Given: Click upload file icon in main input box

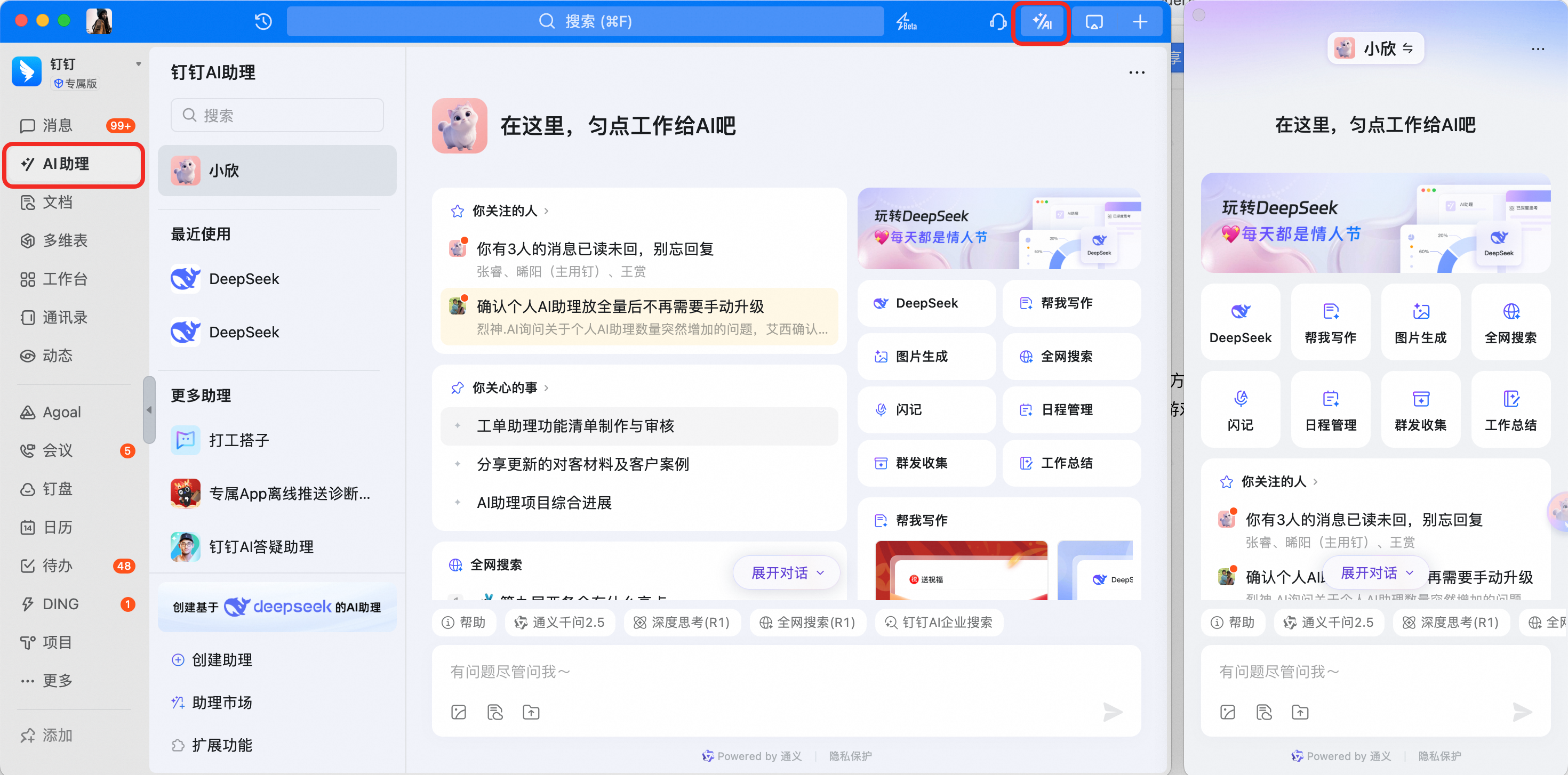Looking at the screenshot, I should point(531,712).
